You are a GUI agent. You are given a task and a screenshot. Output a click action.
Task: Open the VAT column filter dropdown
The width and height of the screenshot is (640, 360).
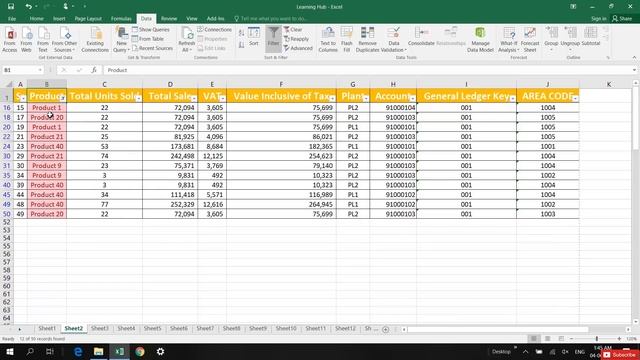222,98
